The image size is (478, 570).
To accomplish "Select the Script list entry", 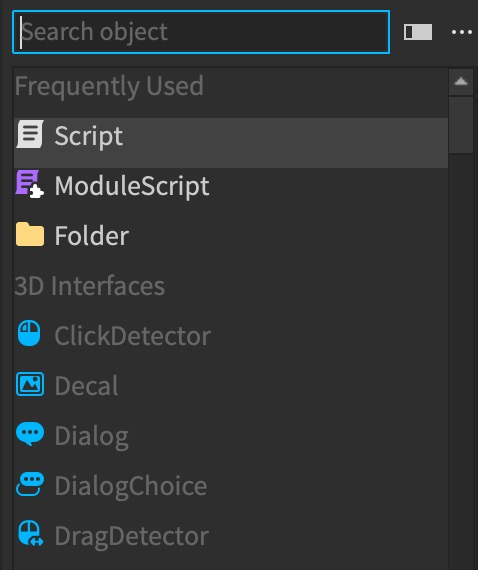I will (x=231, y=142).
